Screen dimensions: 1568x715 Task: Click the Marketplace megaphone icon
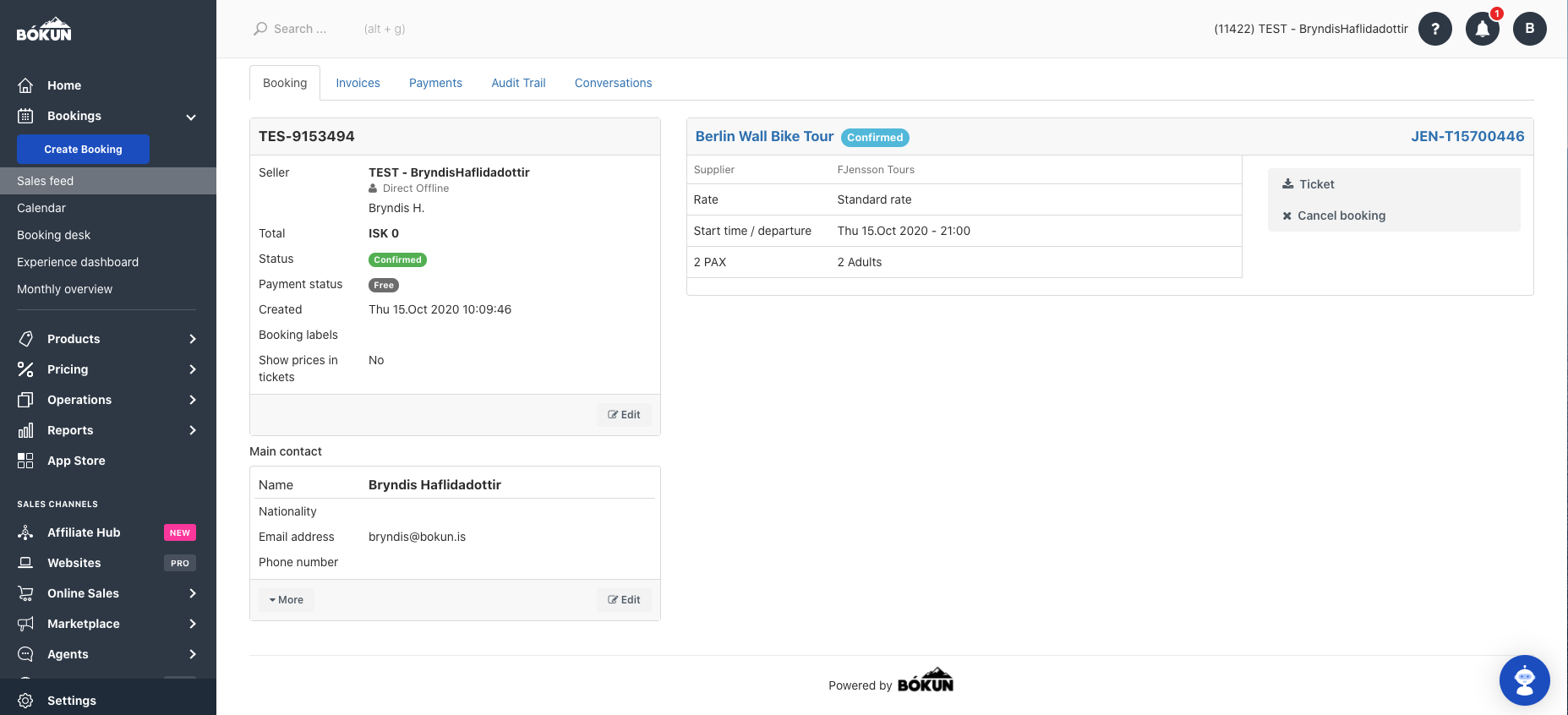coord(26,624)
